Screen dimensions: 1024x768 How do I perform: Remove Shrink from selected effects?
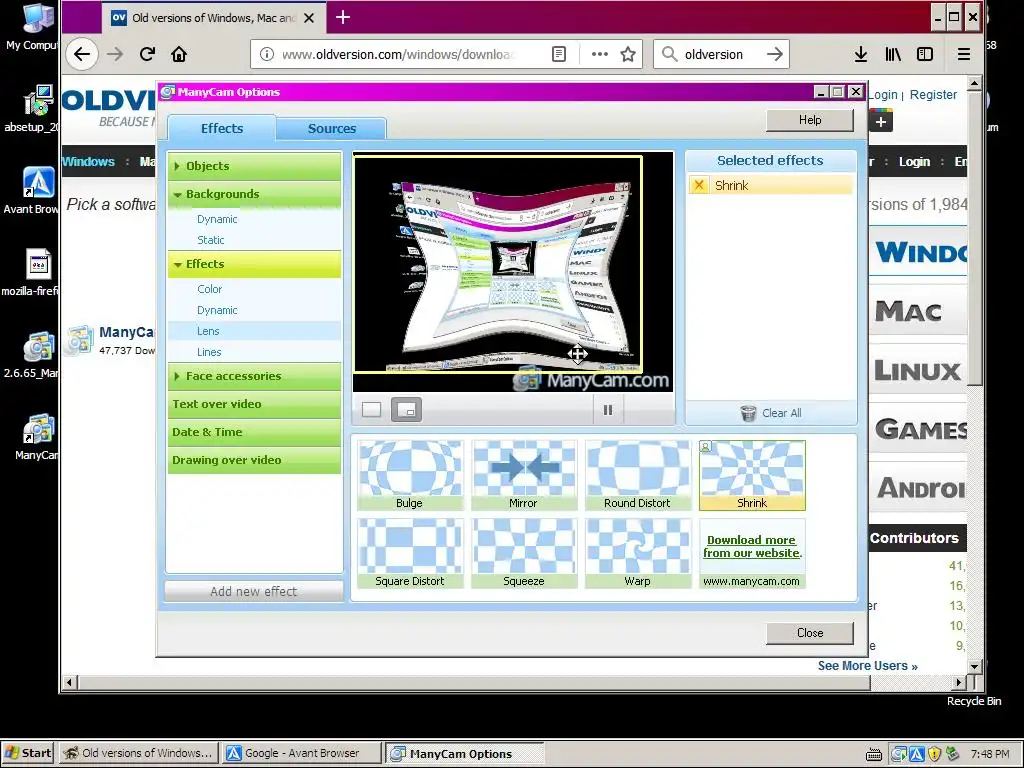[x=699, y=185]
